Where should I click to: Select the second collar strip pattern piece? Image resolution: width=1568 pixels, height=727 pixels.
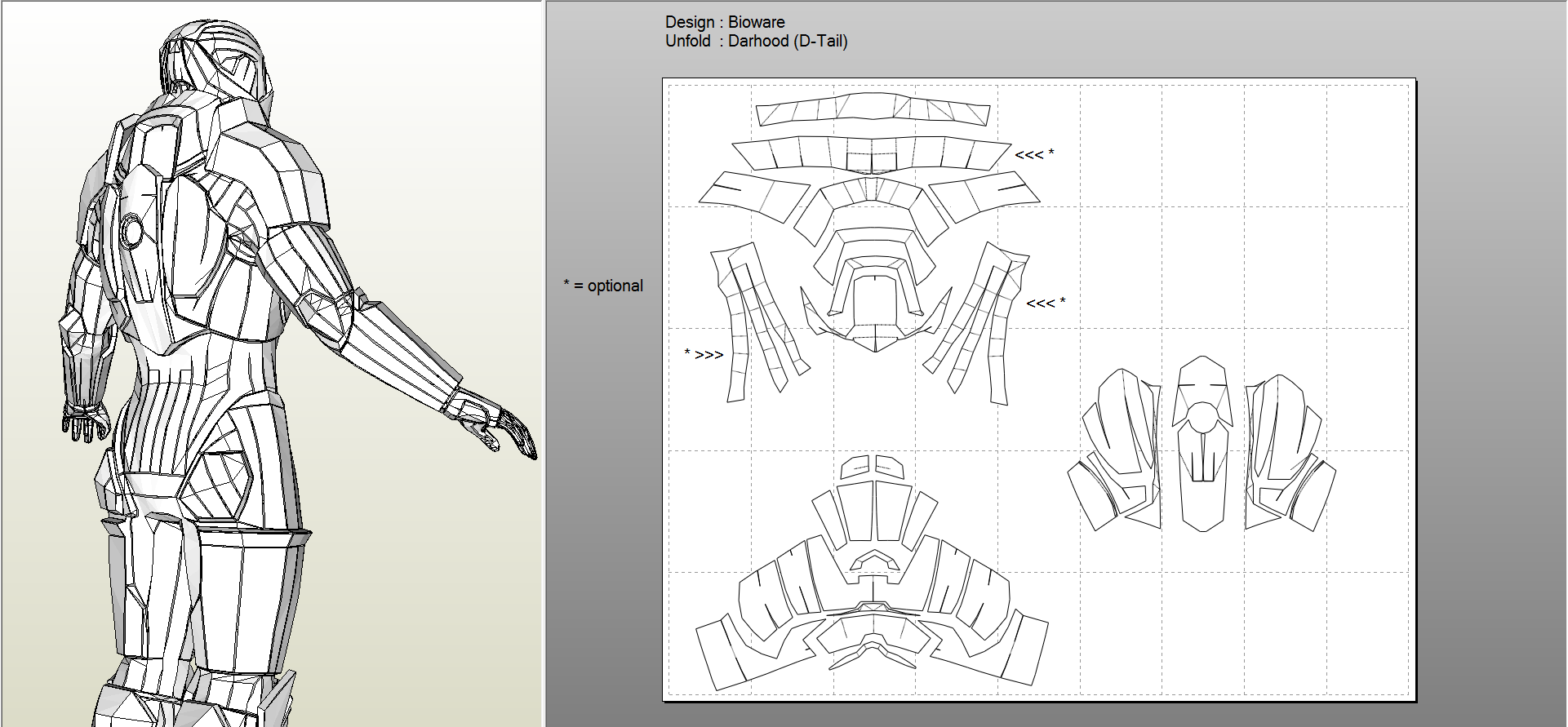tap(872, 154)
